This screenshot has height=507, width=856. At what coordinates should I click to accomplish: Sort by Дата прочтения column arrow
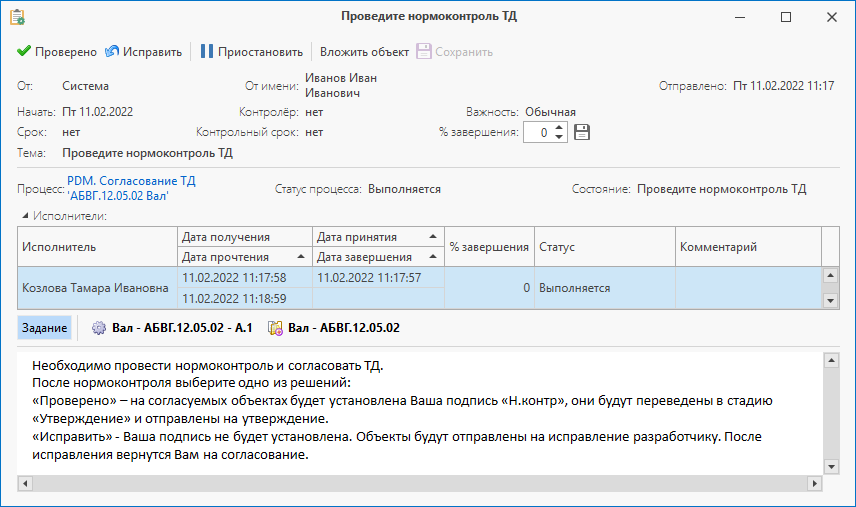point(300,257)
